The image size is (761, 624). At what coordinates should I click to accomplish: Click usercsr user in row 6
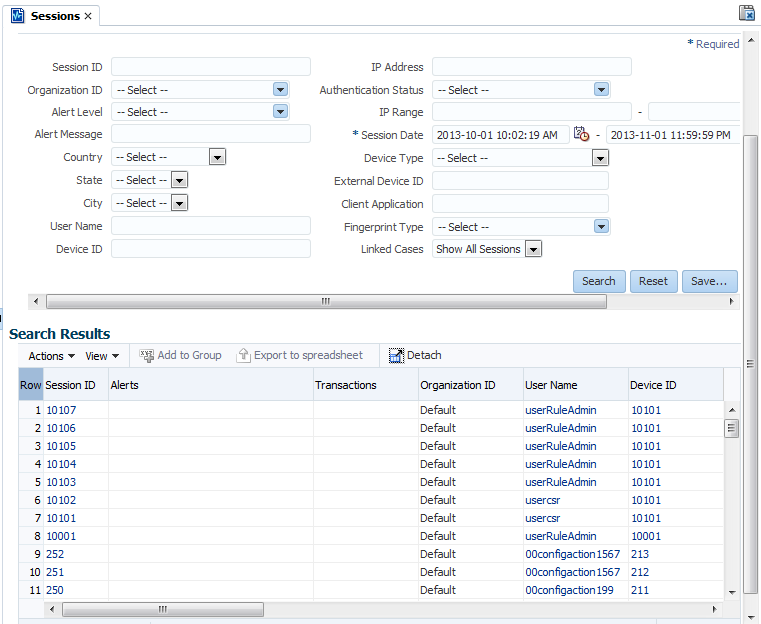[x=543, y=500]
